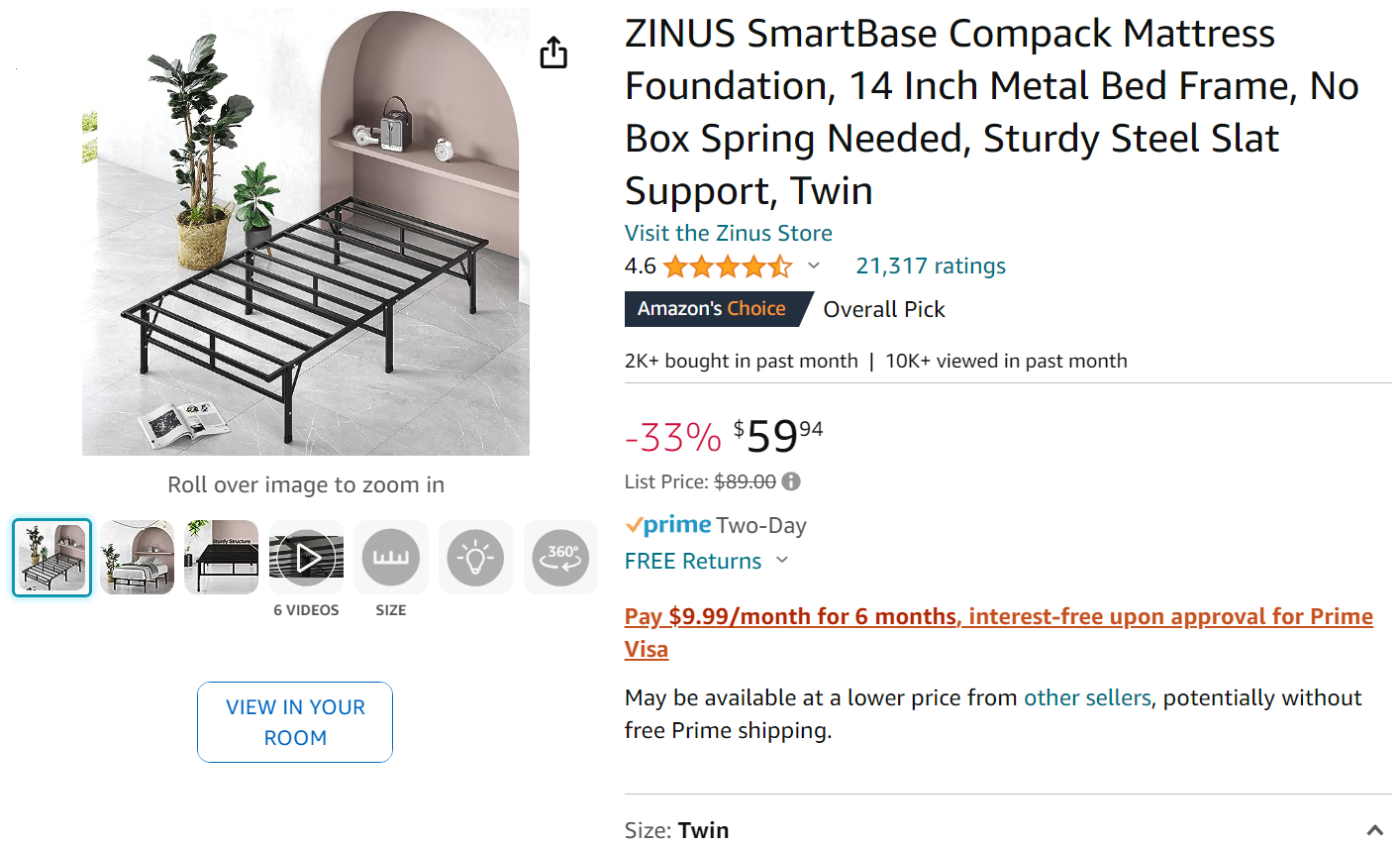Click the main bed frame product image
Image resolution: width=1400 pixels, height=848 pixels.
coord(306,233)
